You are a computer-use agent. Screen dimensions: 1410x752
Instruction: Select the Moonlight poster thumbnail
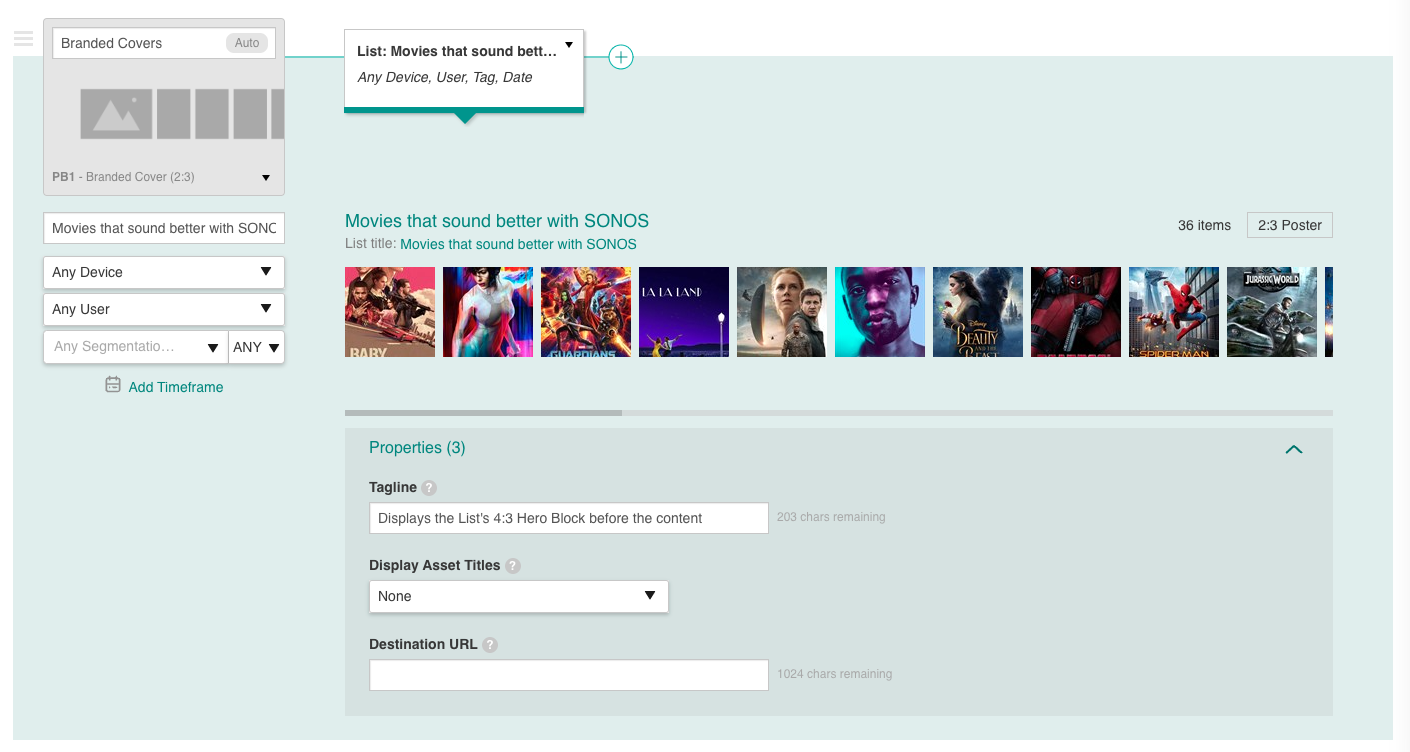(880, 312)
